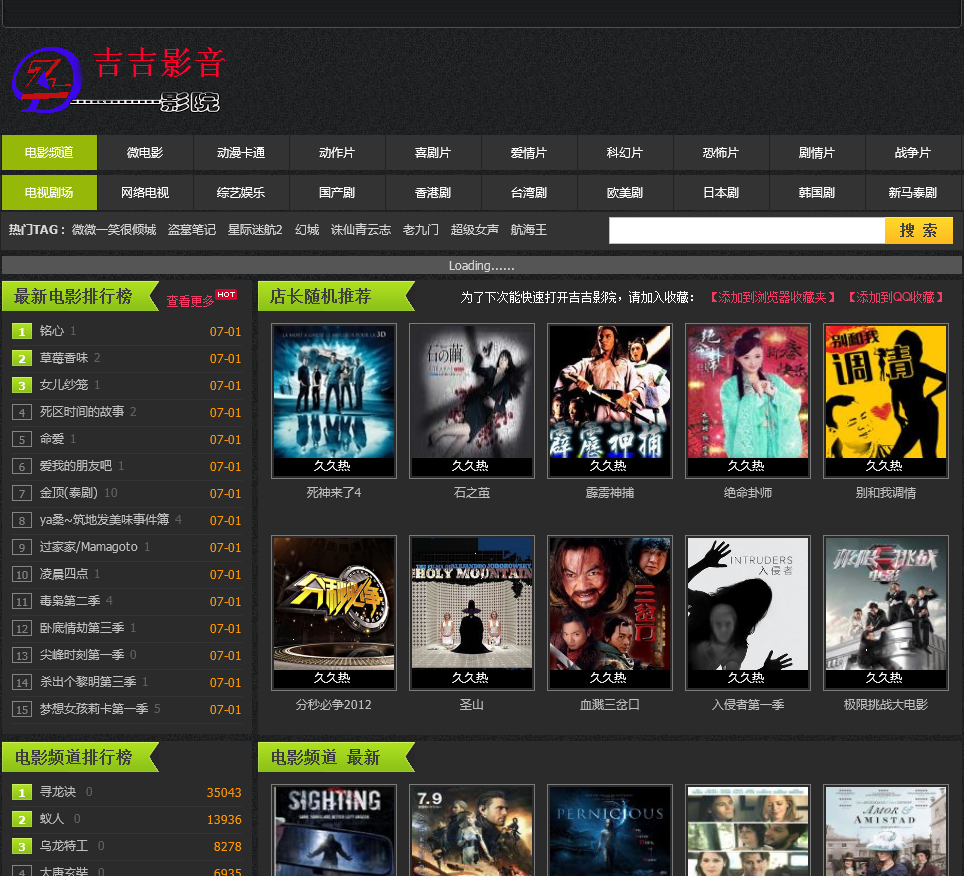
Task: Open ranked entry 过家家/Mamagoto
Action: tap(89, 547)
